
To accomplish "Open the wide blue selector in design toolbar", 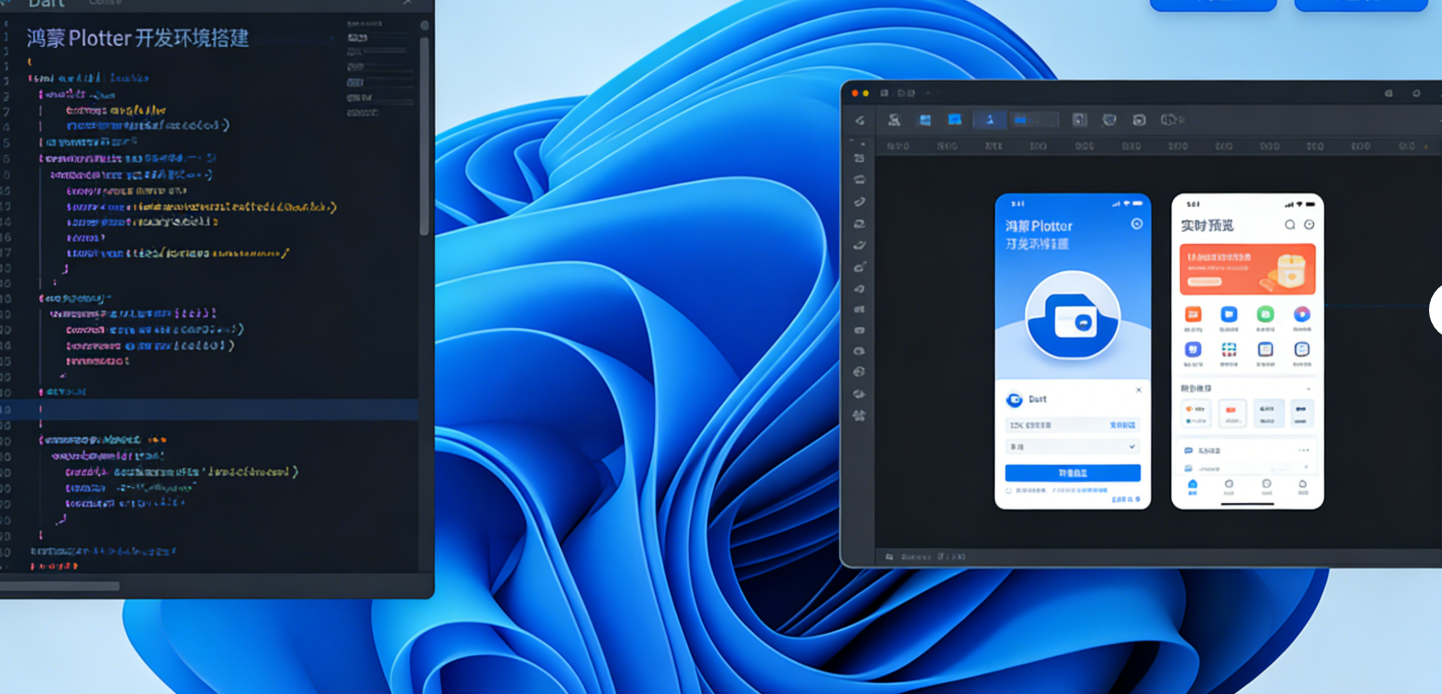I will 1035,120.
